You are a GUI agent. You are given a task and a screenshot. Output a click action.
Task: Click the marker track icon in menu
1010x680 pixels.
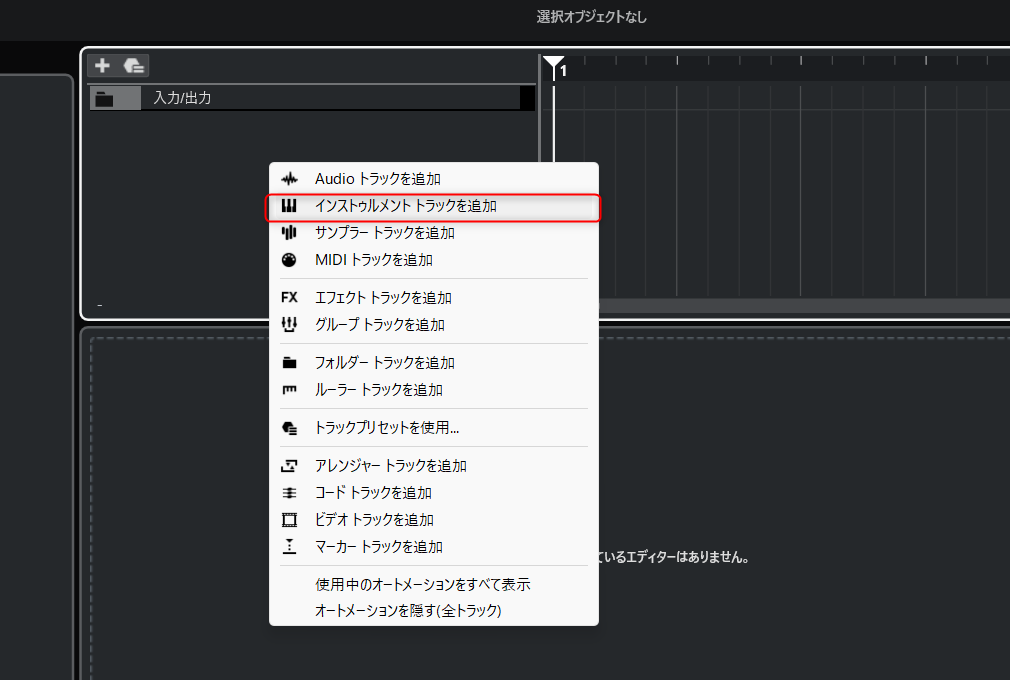pos(289,547)
